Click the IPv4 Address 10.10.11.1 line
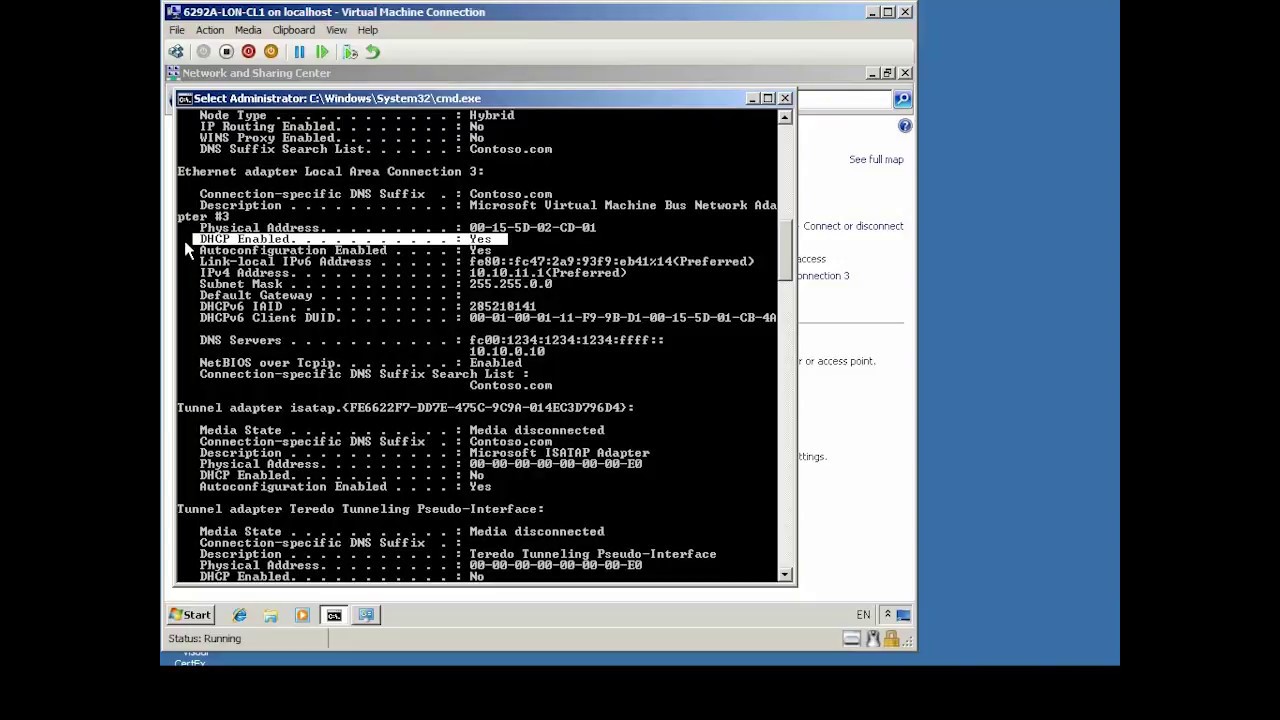Screen dimensions: 1280x720 [413, 273]
